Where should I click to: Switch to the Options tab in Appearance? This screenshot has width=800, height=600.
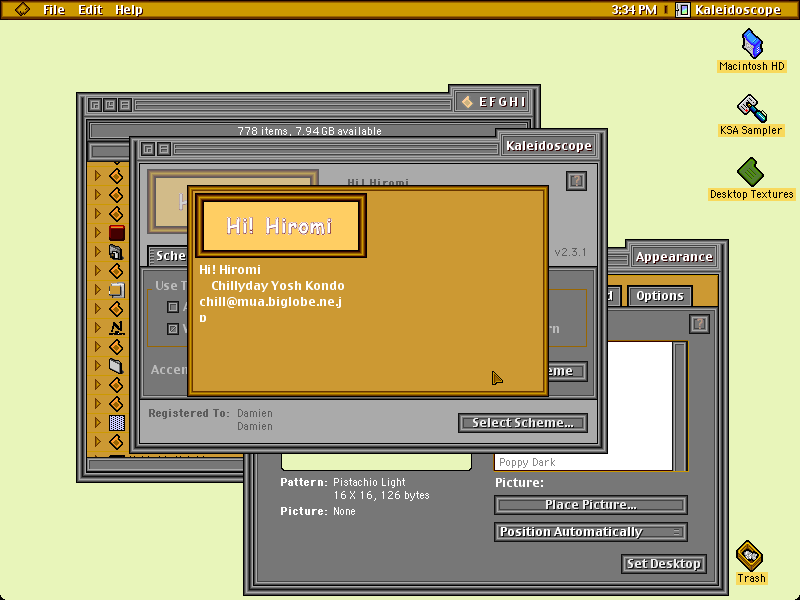(x=660, y=296)
